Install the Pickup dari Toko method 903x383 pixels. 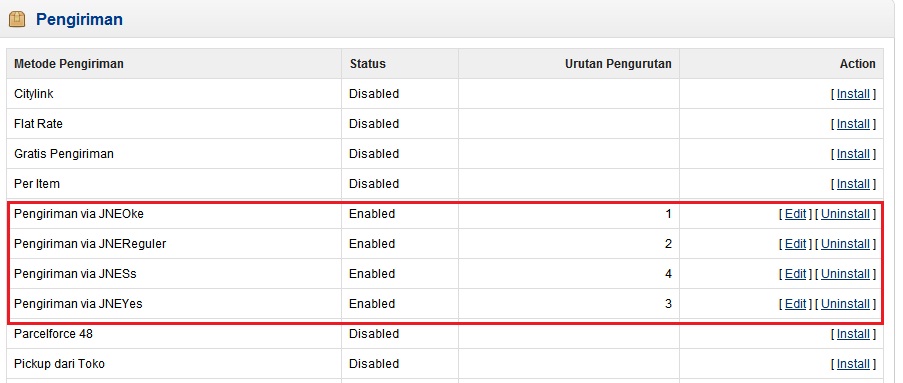tap(853, 363)
